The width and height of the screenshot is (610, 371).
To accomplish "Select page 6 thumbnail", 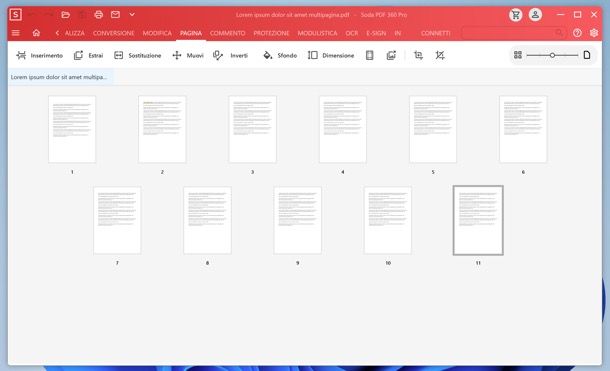I will click(523, 129).
